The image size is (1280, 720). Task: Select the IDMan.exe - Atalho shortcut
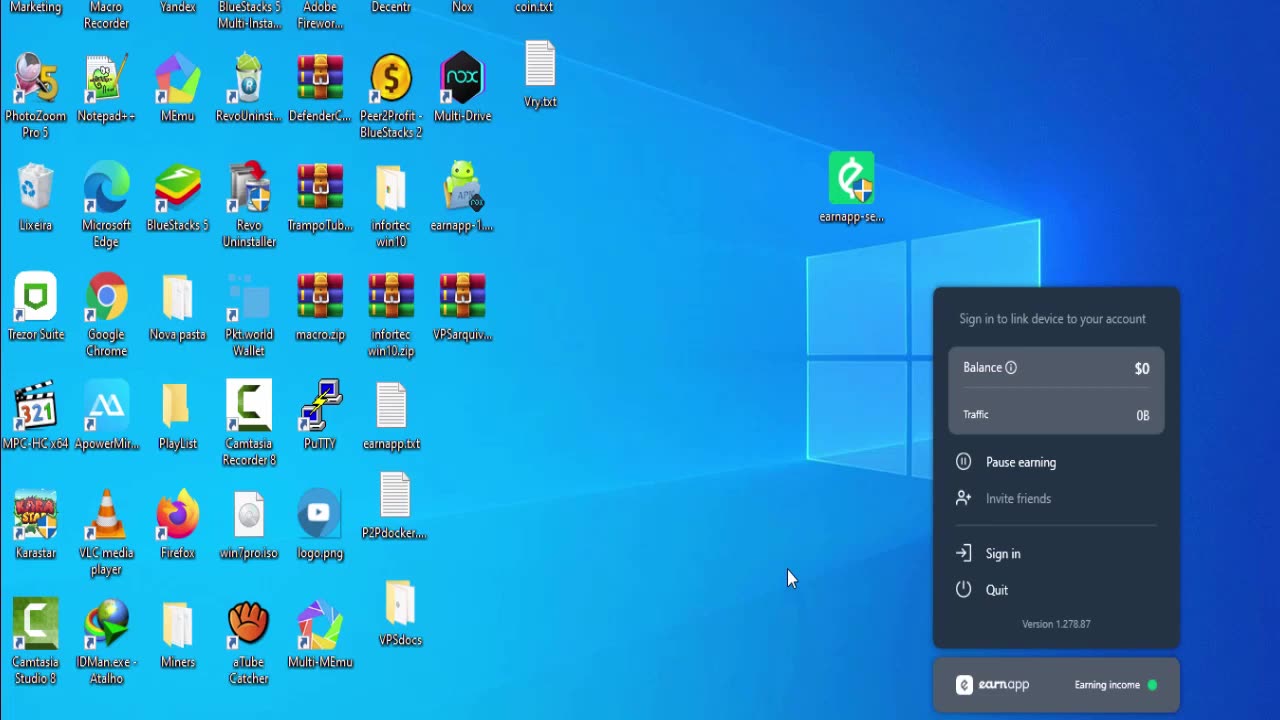tap(106, 641)
